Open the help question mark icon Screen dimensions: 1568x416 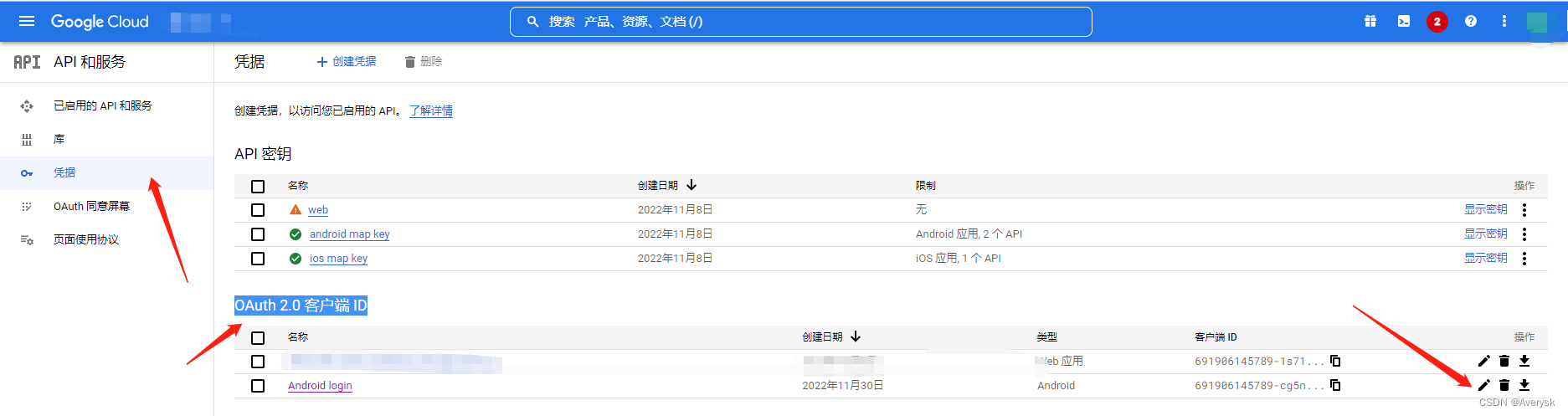(x=1471, y=21)
